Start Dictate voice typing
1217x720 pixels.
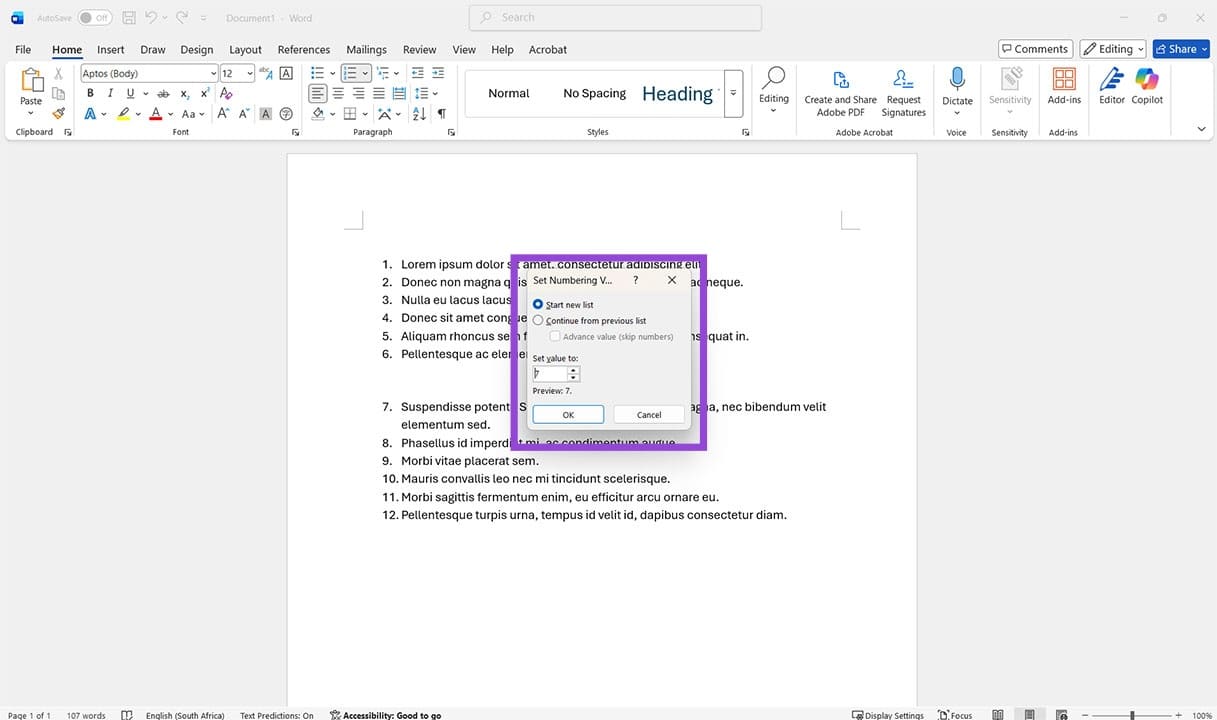[956, 88]
